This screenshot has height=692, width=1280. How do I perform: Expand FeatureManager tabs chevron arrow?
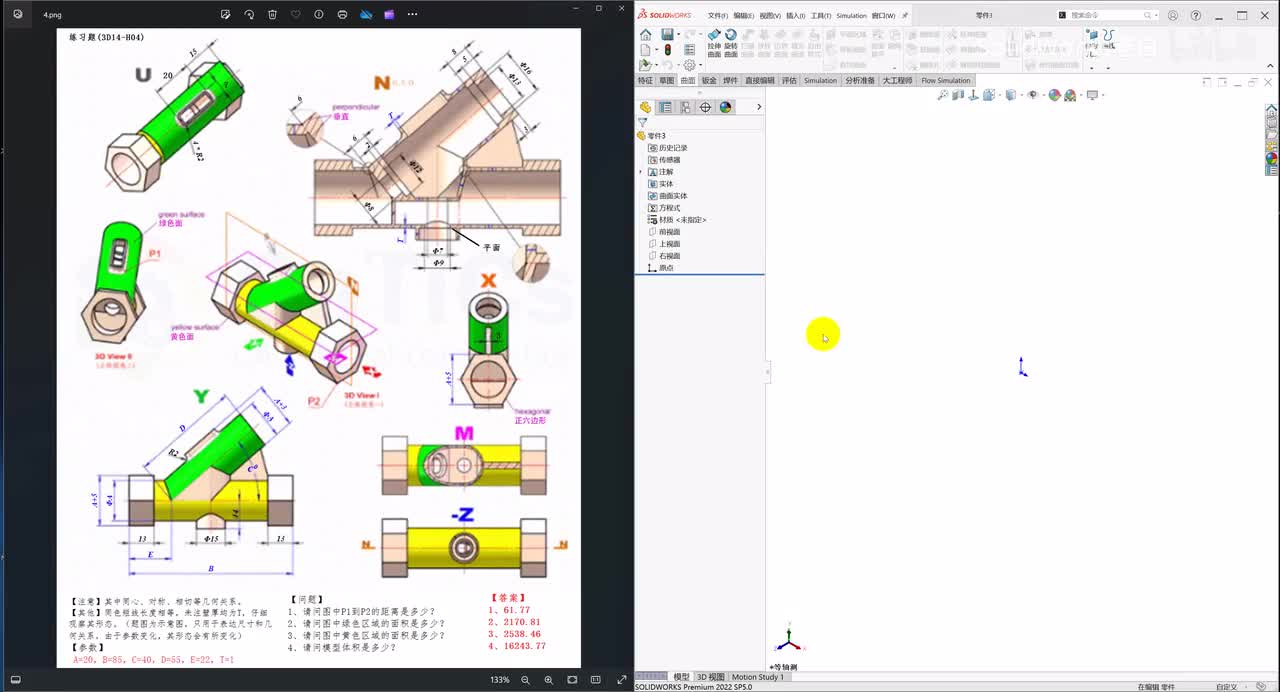click(759, 107)
